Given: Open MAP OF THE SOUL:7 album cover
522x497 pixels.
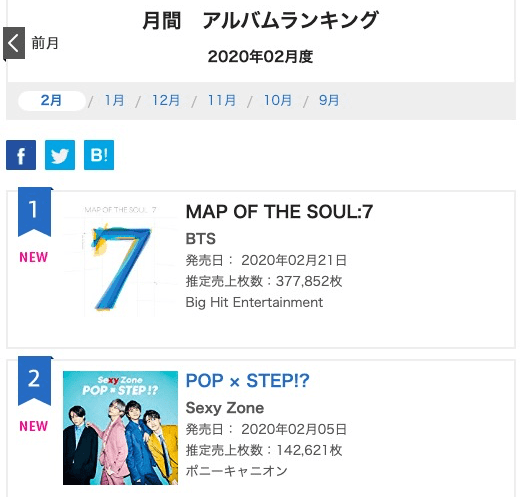Looking at the screenshot, I should point(120,260).
